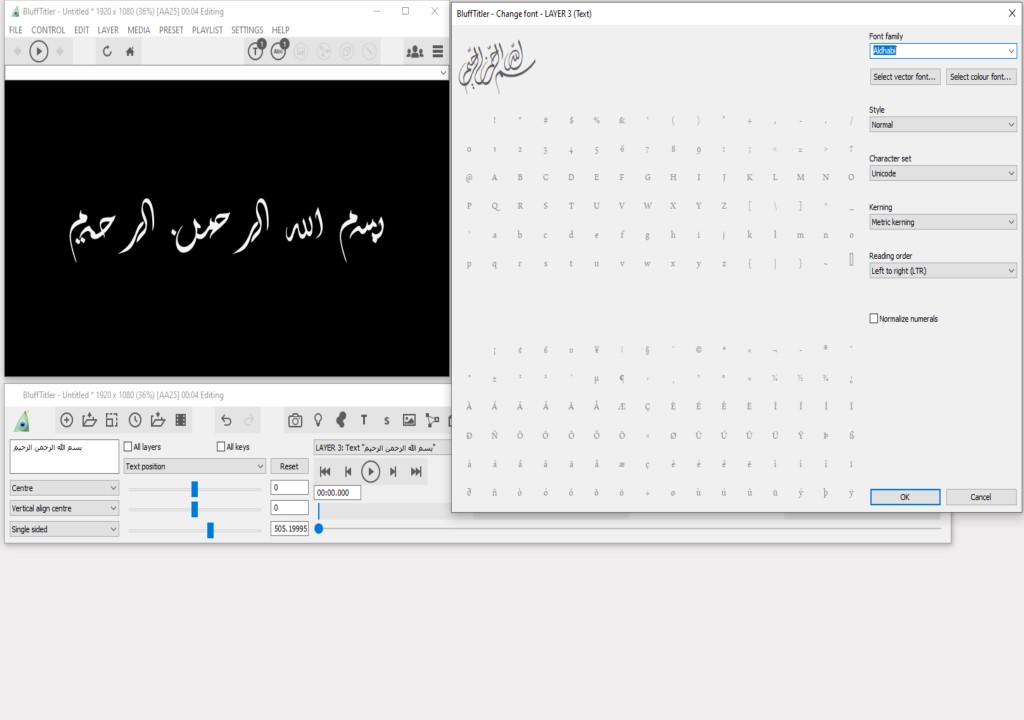Screen dimensions: 1024x720
Task: Play the show in the preview window toolbar
Action: pyautogui.click(x=39, y=51)
